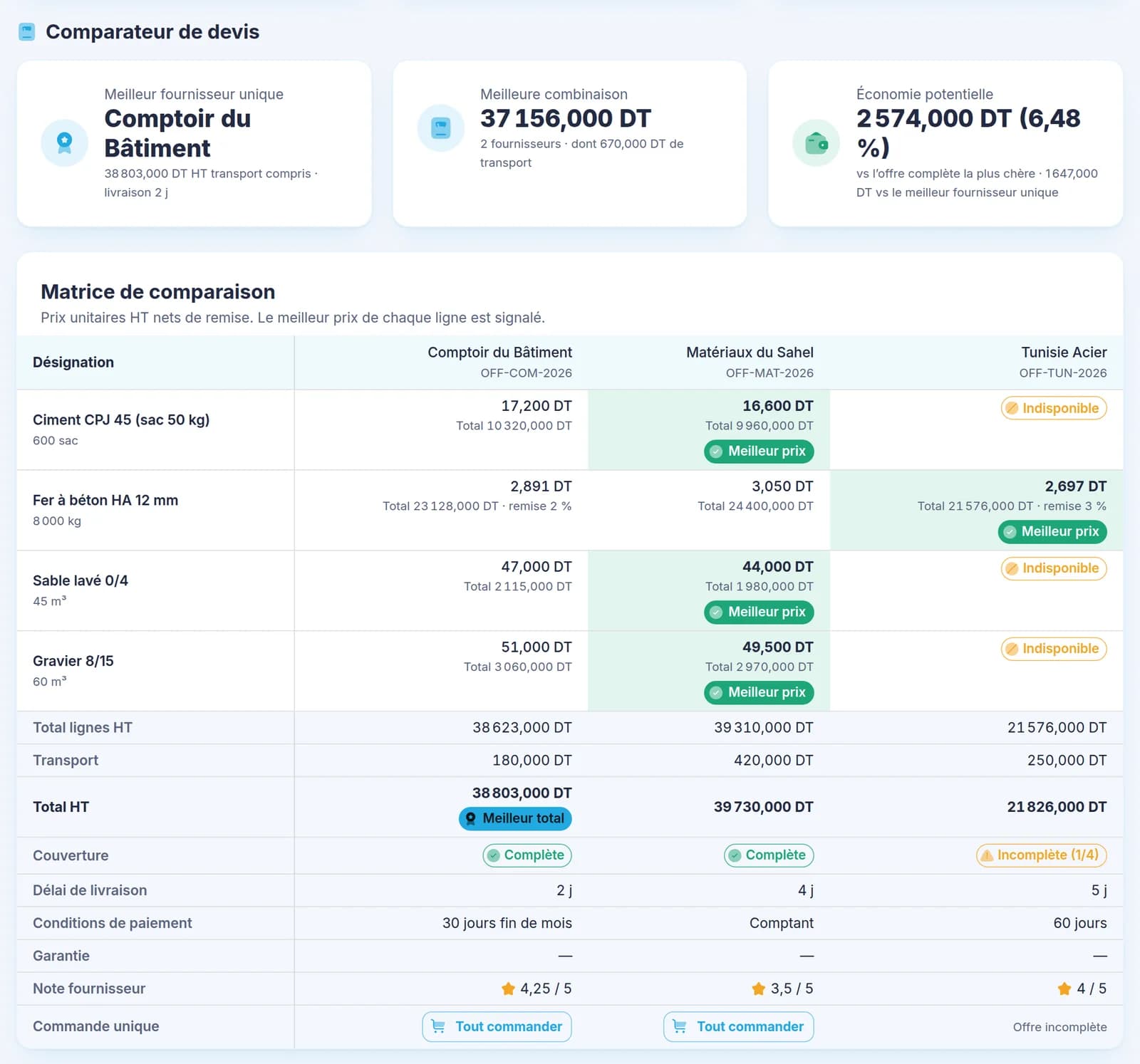
Task: Click the Complète check icon under Matériaux du Sahel
Action: pyautogui.click(x=735, y=855)
